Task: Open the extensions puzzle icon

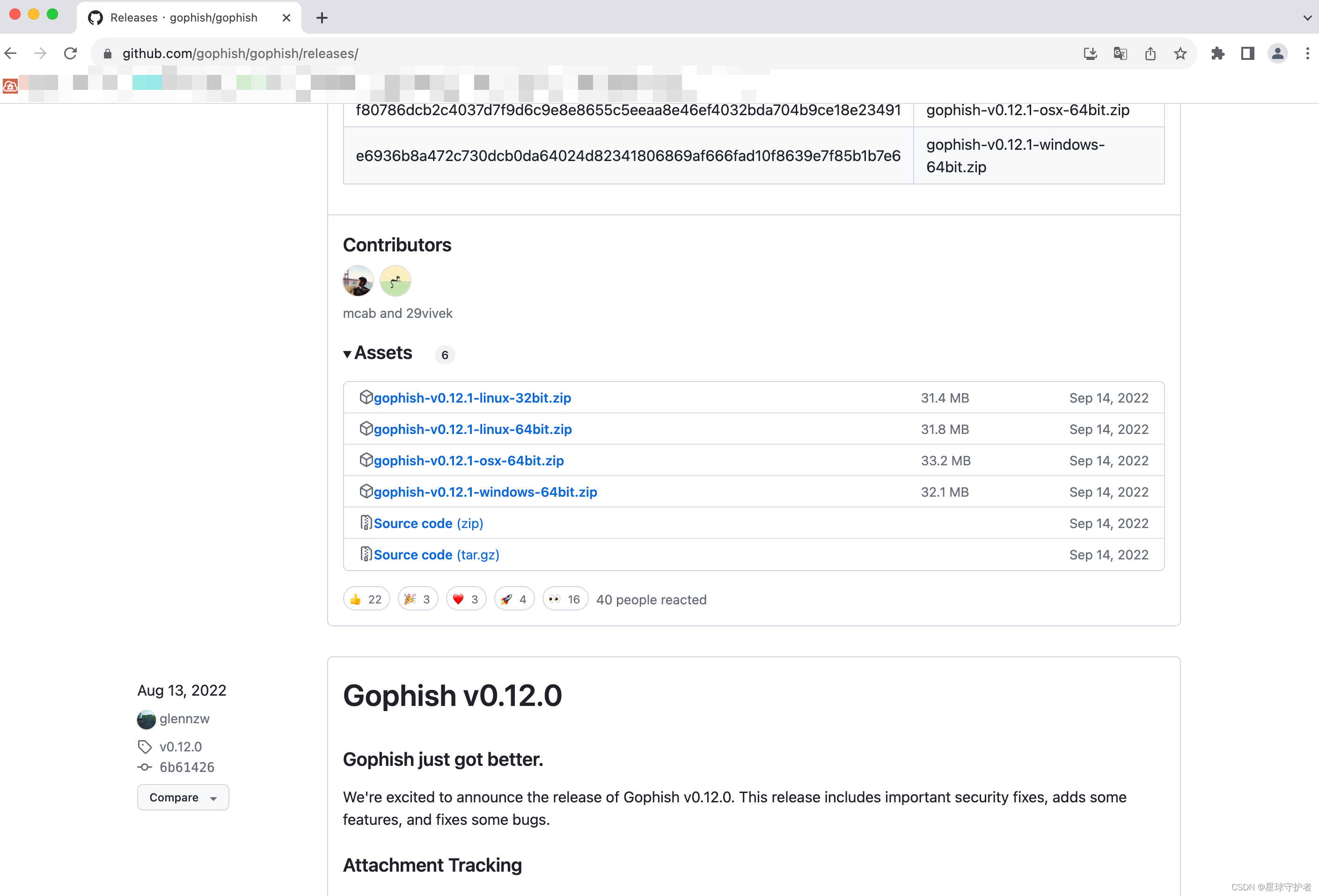Action: [1217, 53]
